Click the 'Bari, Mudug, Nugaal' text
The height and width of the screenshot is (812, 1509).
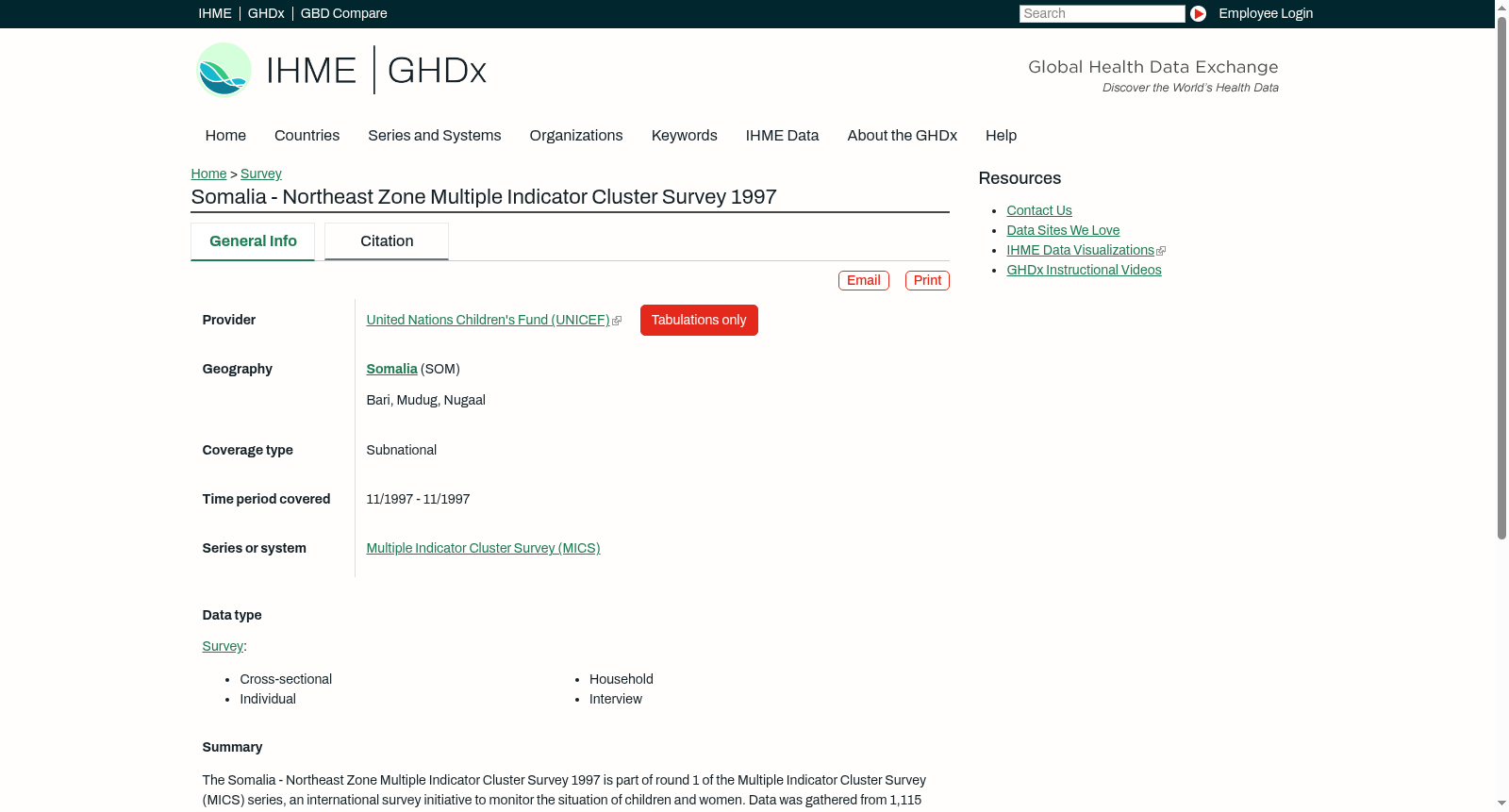click(x=425, y=400)
